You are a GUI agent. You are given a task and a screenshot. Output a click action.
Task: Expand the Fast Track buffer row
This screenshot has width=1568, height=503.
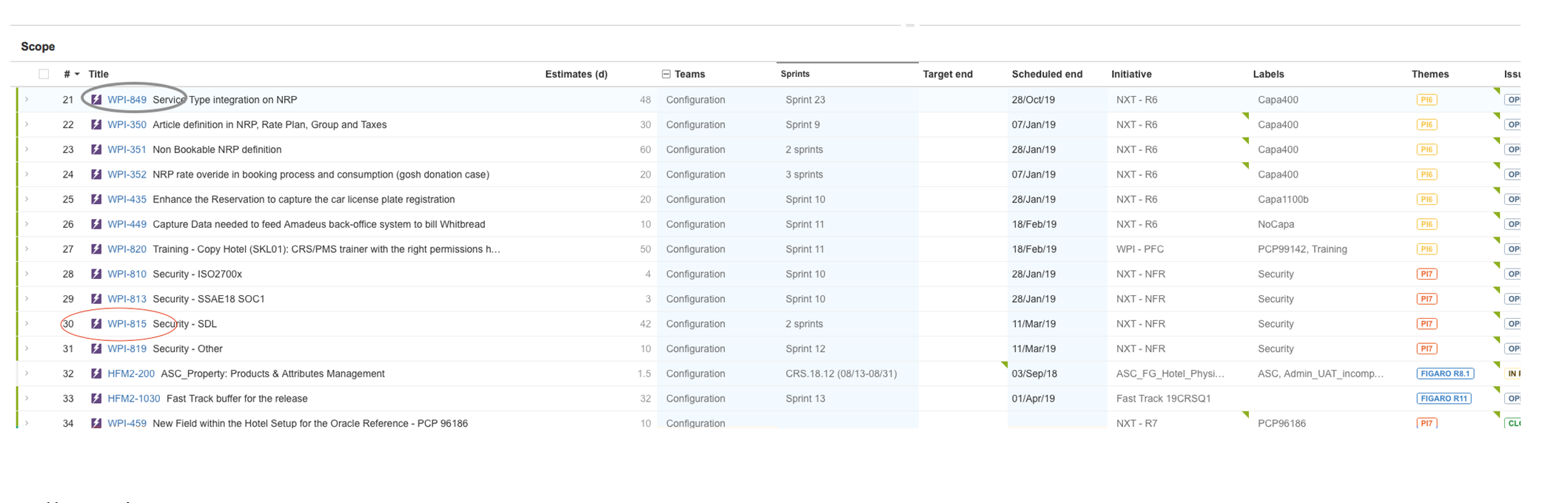27,399
